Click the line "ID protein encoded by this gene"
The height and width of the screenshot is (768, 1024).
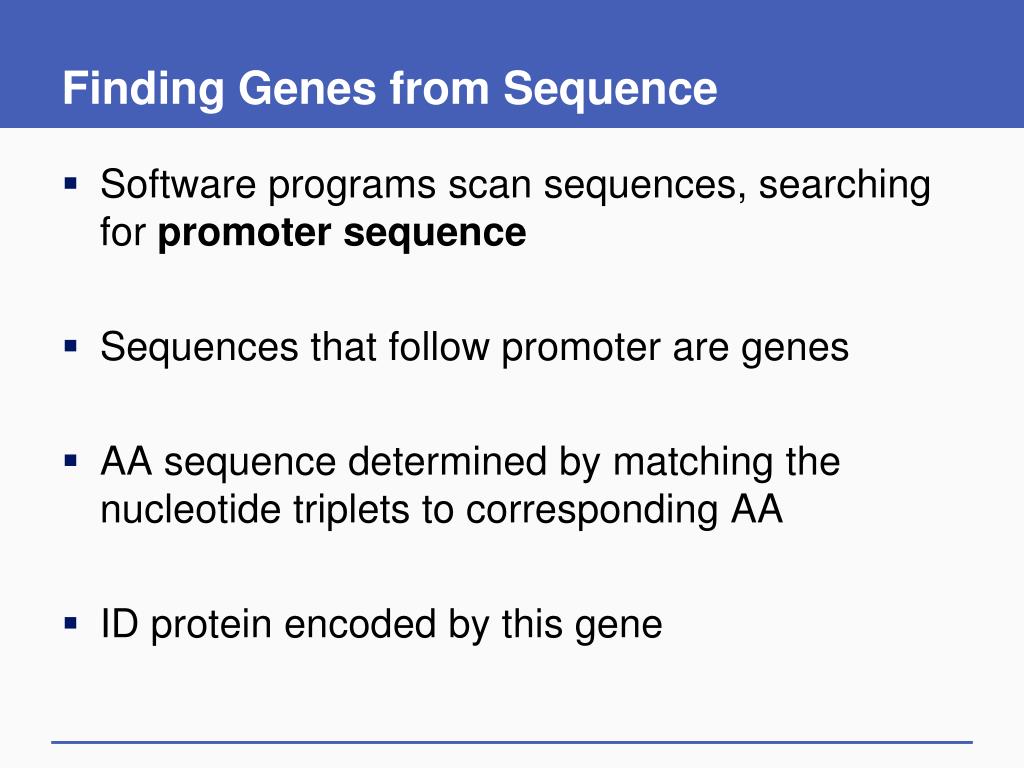(x=381, y=625)
